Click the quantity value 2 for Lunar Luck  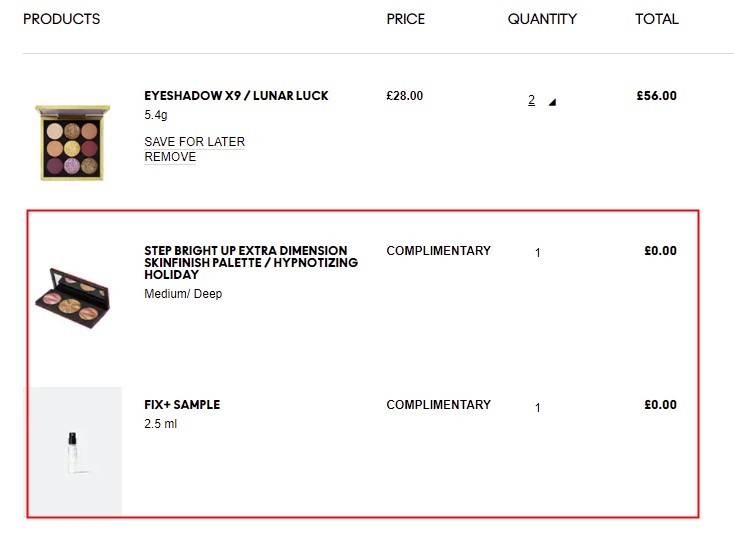(531, 100)
